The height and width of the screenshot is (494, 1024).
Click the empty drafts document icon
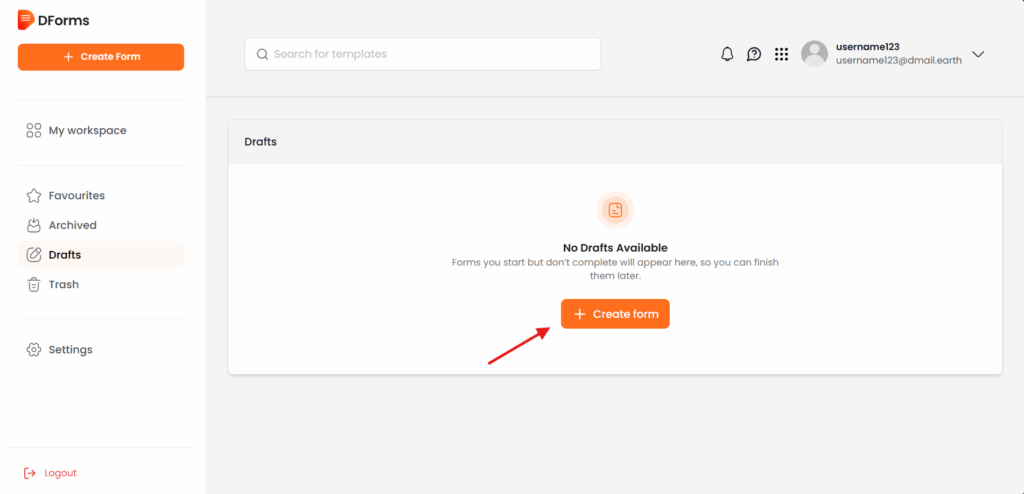click(615, 210)
